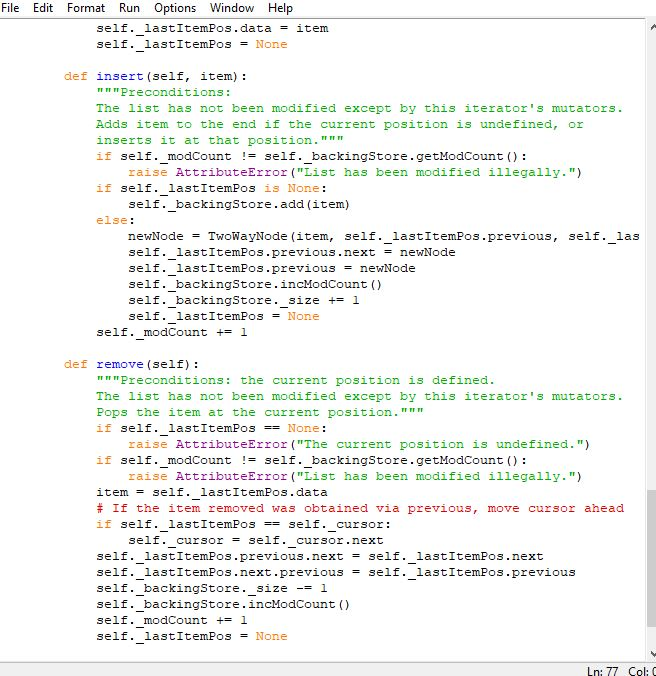
Task: Click the 'else:' keyword line
Action: click(x=116, y=220)
